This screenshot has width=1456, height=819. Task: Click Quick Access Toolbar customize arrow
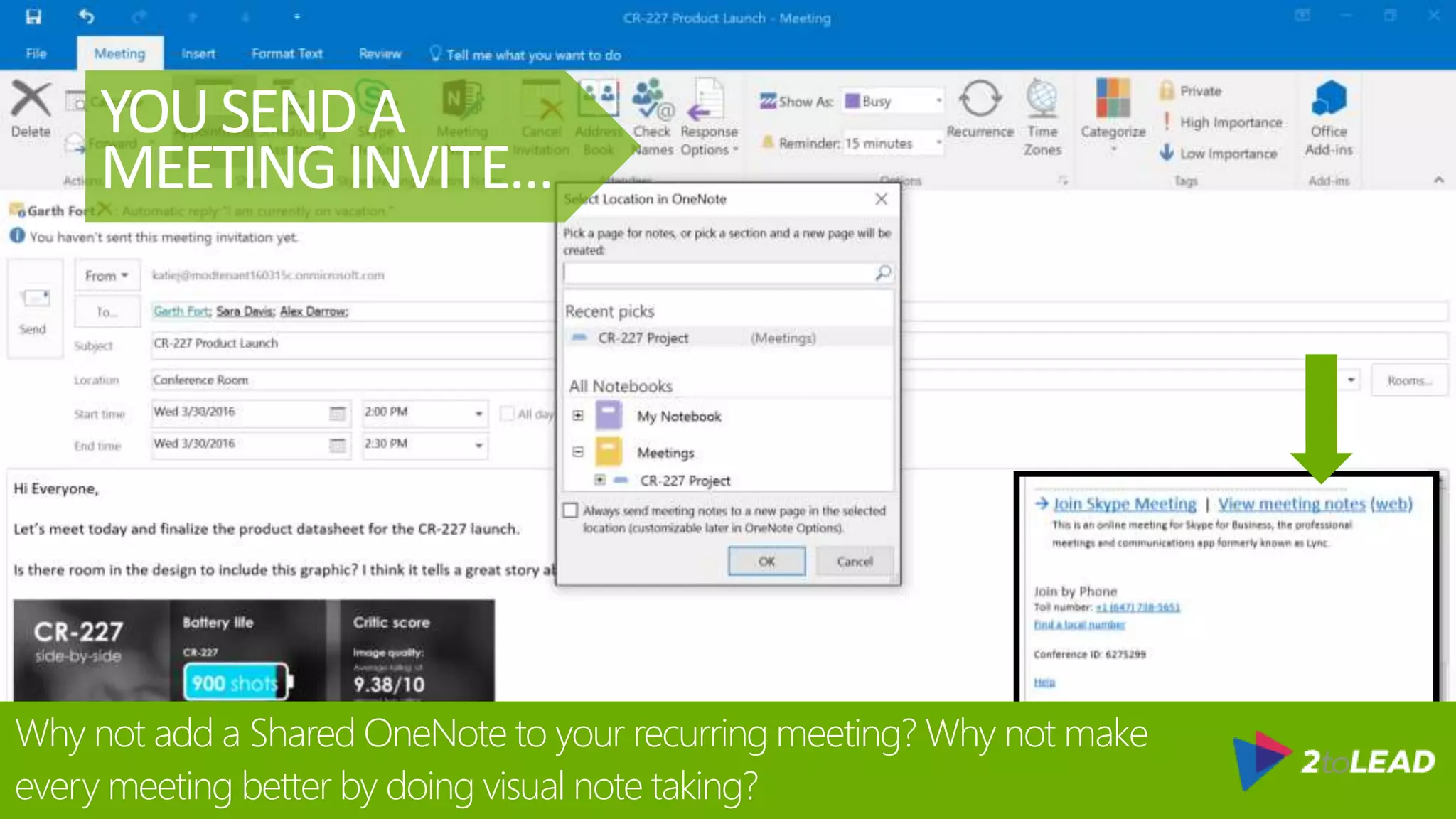click(296, 16)
